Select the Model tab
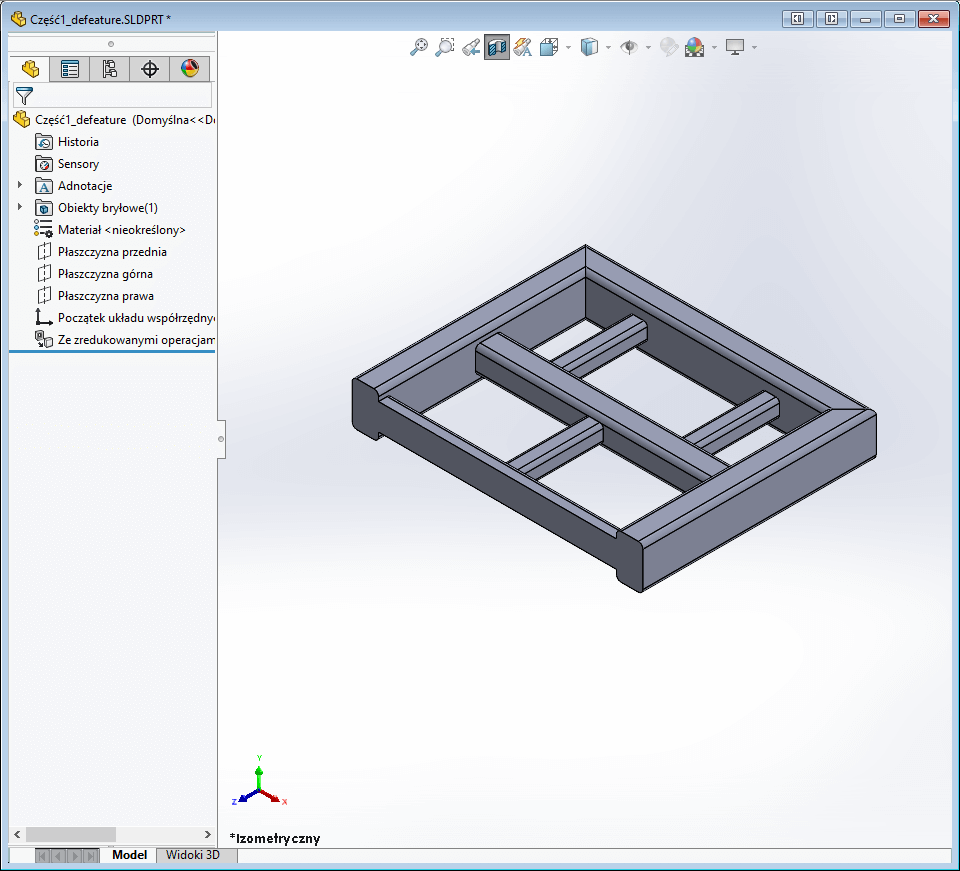The image size is (960, 871). click(x=128, y=856)
